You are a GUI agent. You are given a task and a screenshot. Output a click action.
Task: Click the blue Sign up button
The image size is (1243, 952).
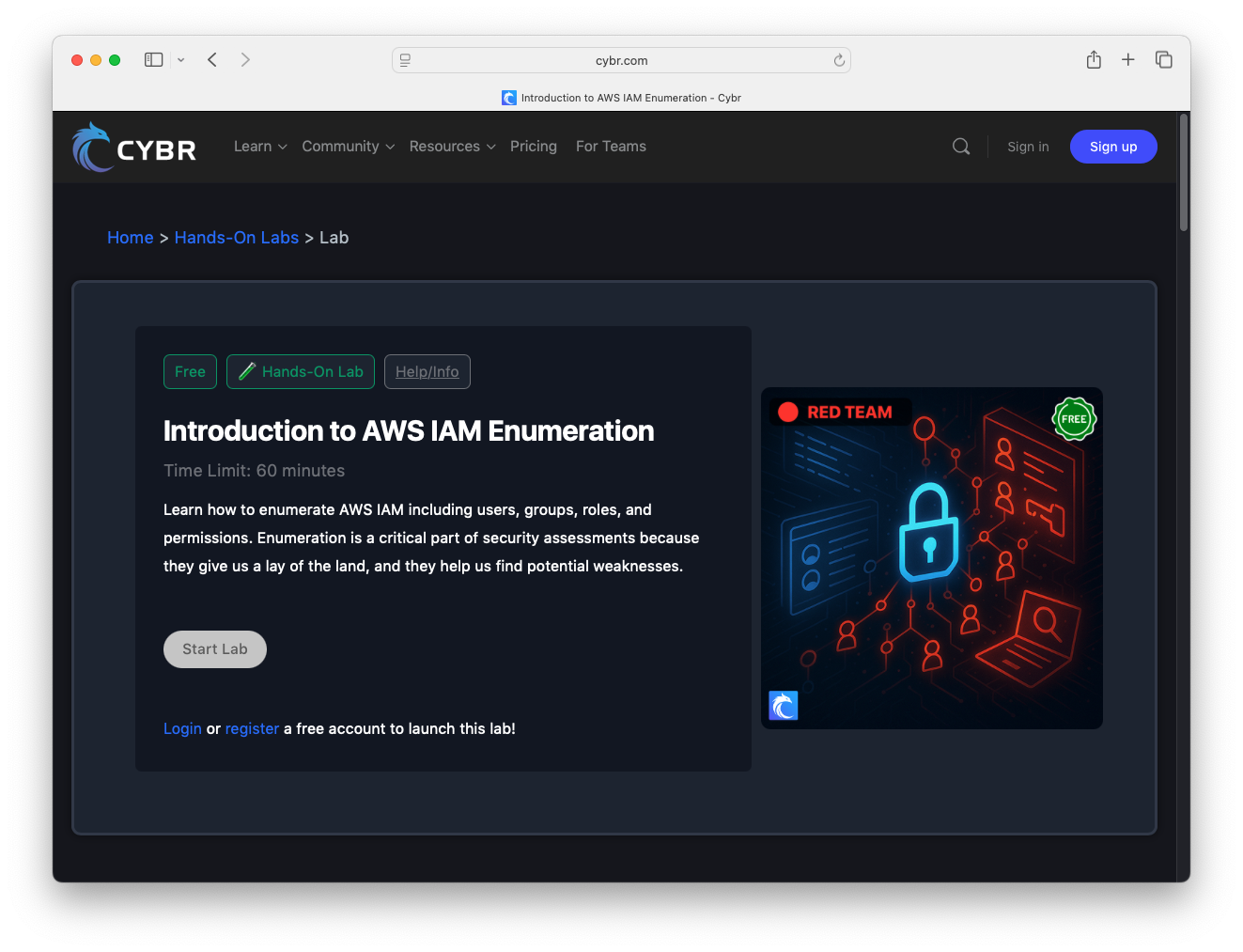(x=1112, y=147)
